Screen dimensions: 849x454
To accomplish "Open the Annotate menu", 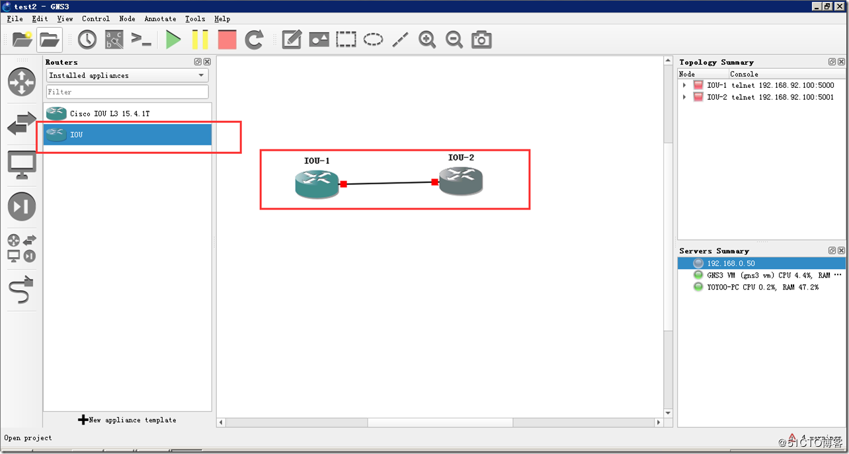I will 160,18.
